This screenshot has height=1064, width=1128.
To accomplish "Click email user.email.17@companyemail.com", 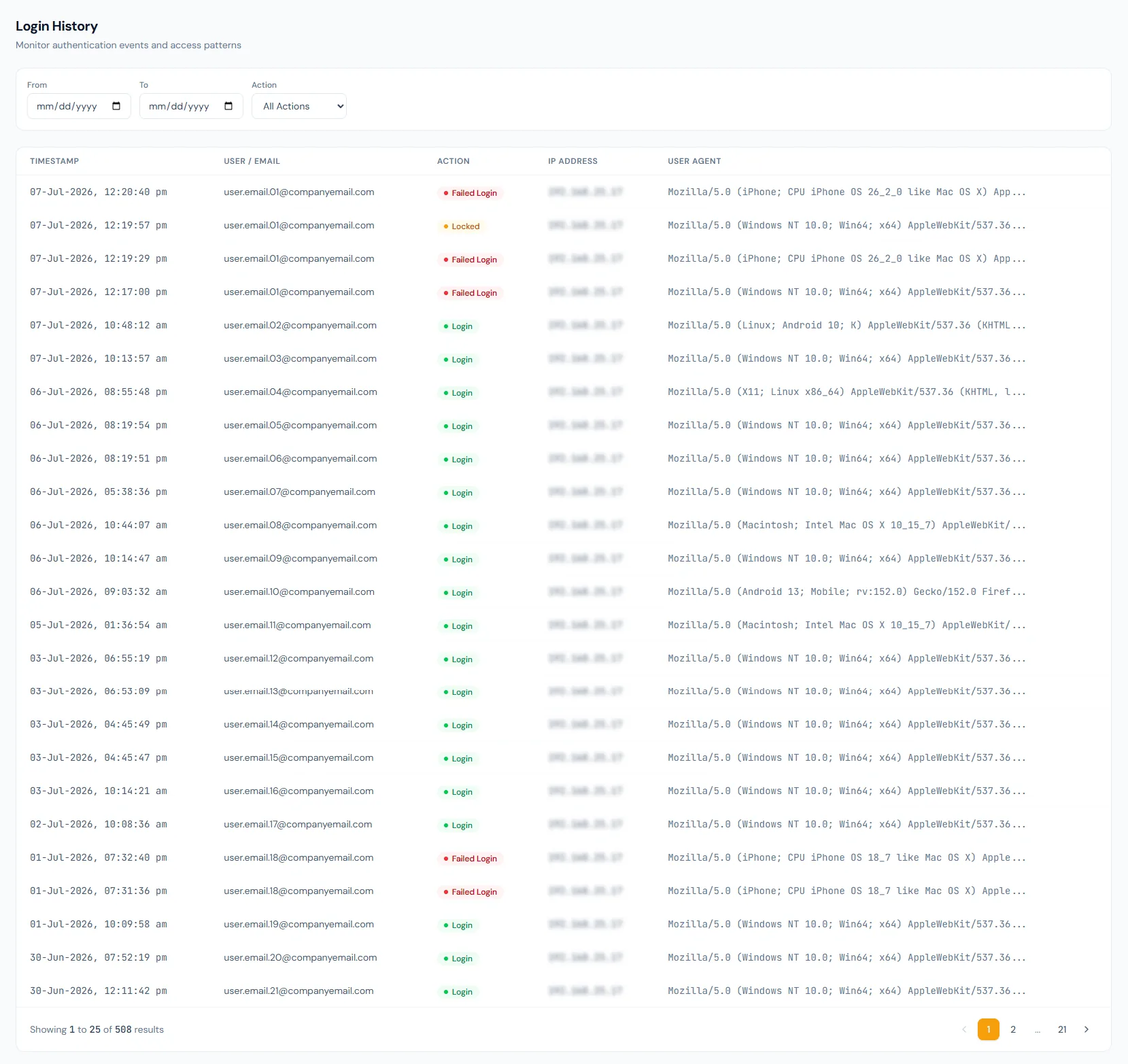I will point(298,824).
